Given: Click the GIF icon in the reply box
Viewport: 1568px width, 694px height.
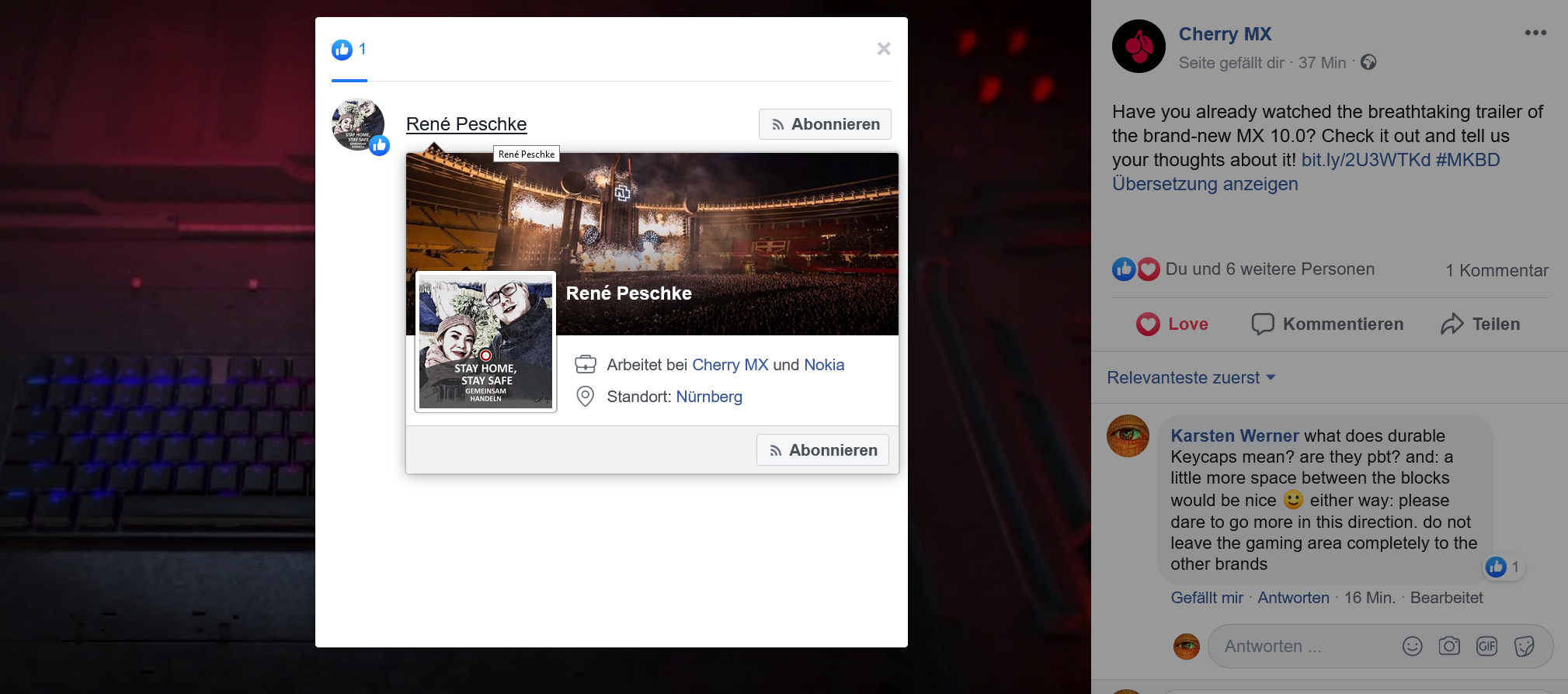Looking at the screenshot, I should click(1486, 646).
